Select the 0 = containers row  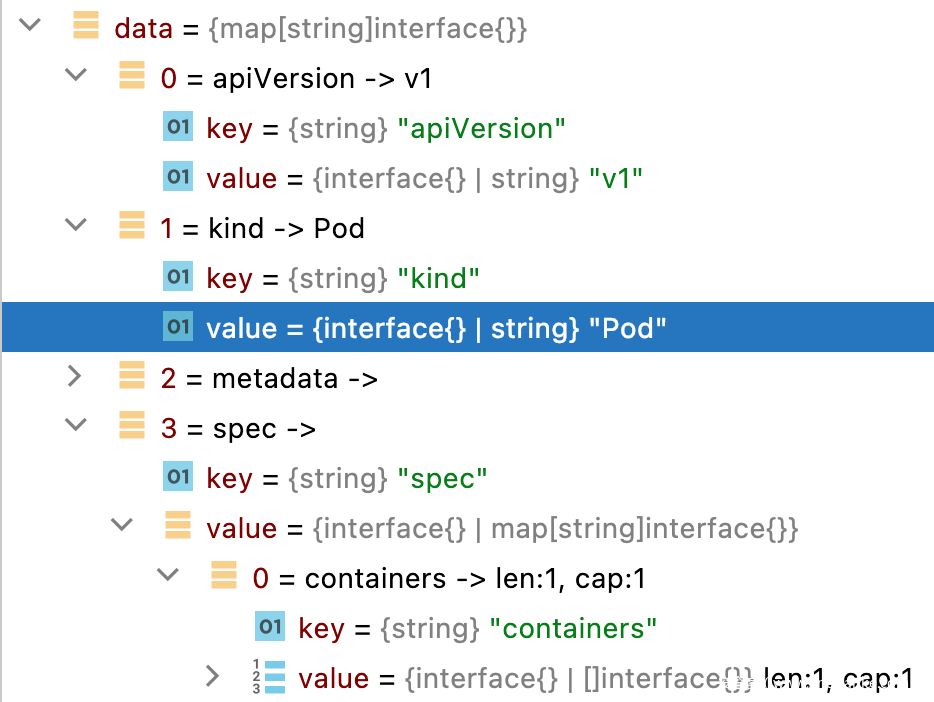(x=450, y=578)
